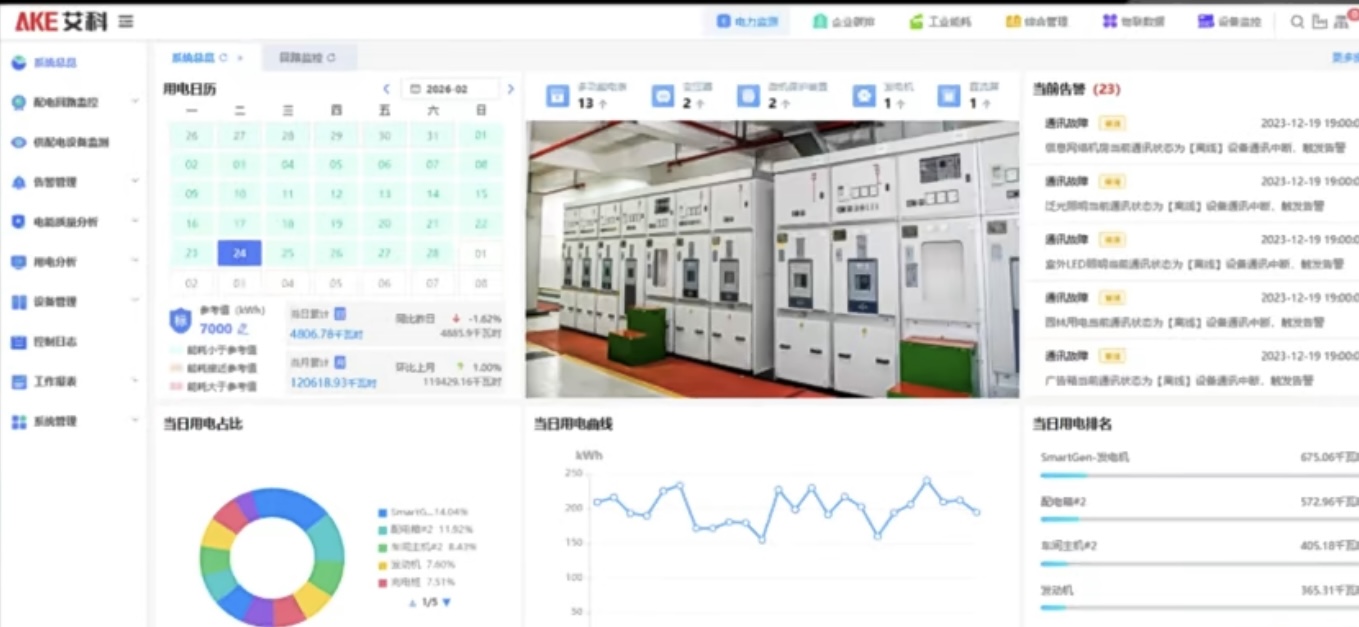Click the bell icon for 告警管理

click(x=18, y=182)
